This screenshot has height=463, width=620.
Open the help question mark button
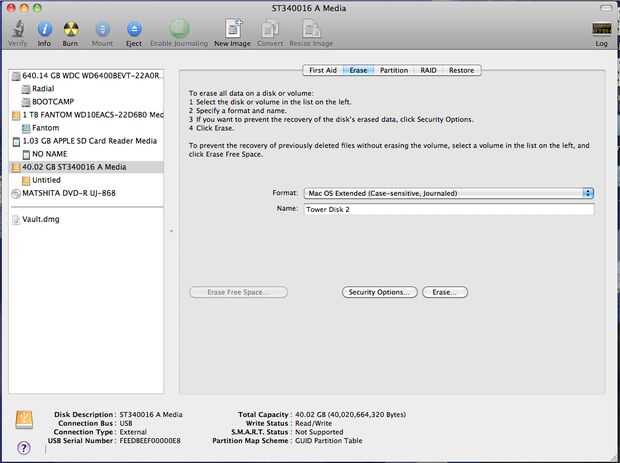coord(24,448)
